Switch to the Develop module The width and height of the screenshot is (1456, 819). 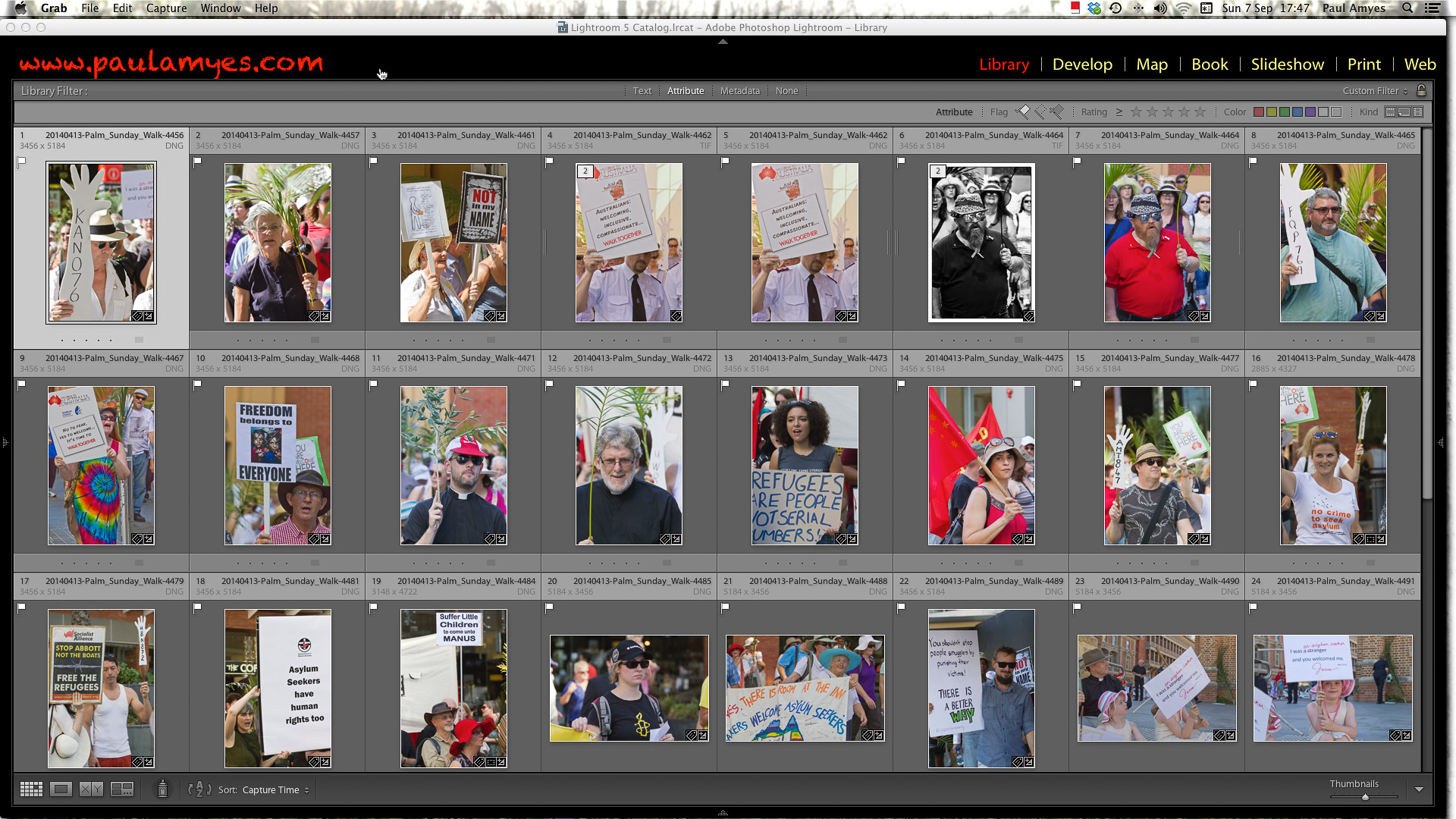coord(1082,64)
